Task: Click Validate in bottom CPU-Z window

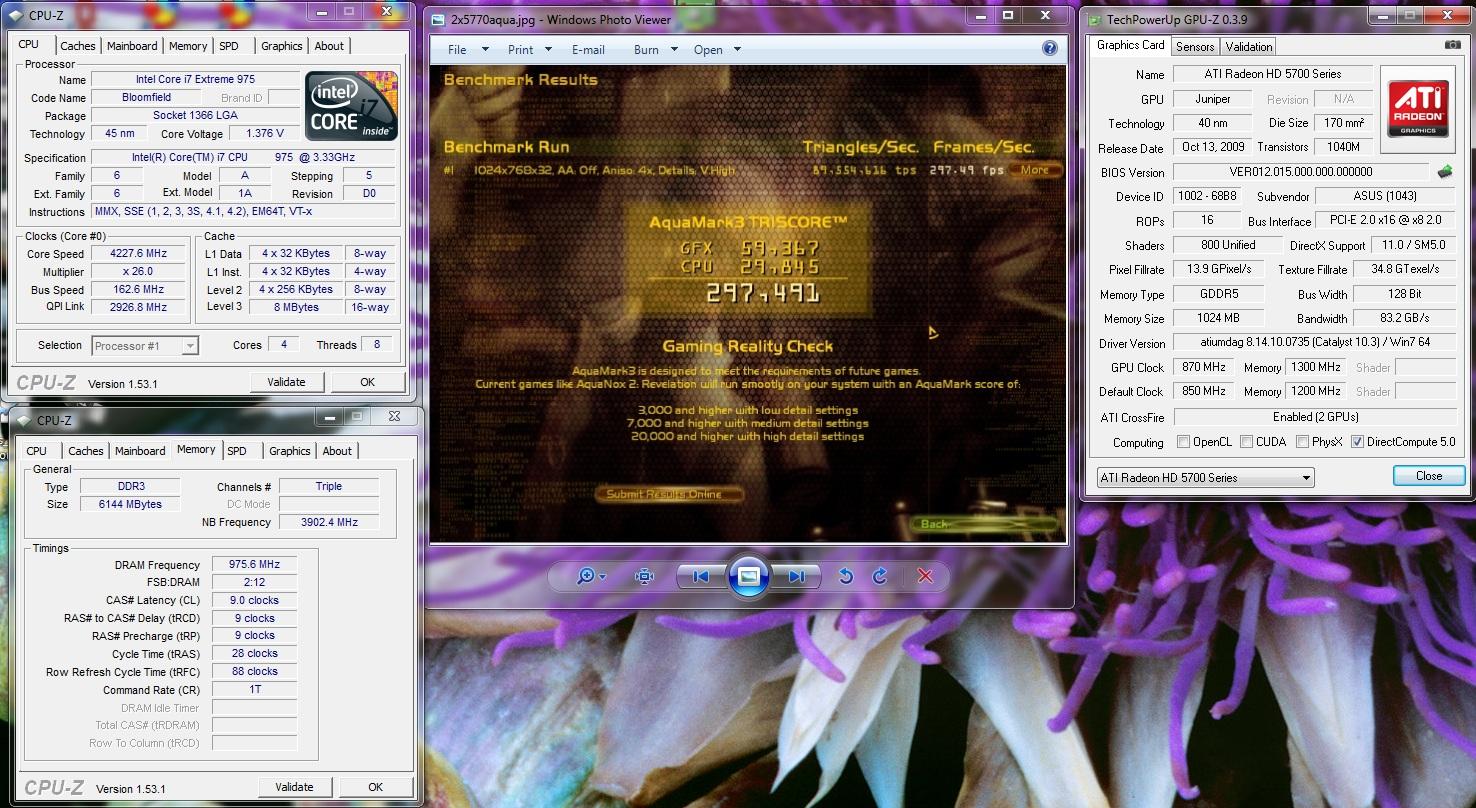Action: (294, 787)
